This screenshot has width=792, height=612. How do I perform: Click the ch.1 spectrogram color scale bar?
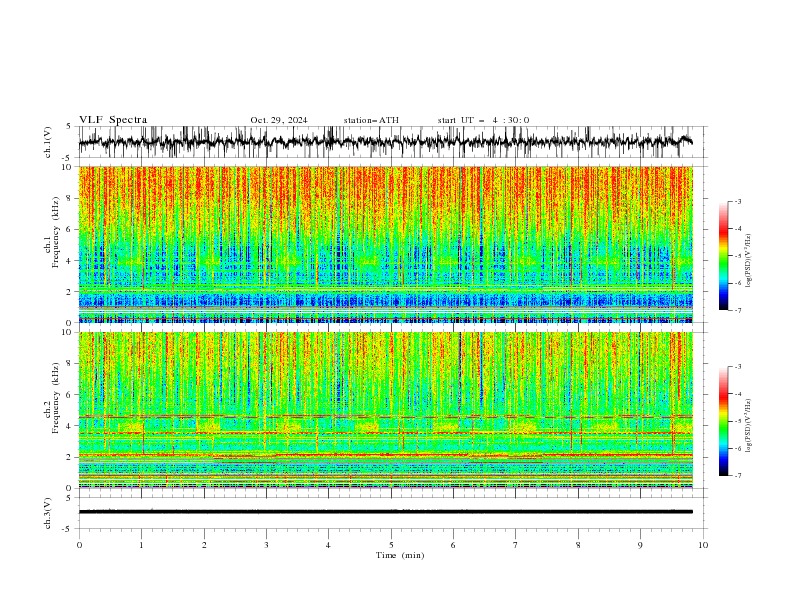coord(723,256)
